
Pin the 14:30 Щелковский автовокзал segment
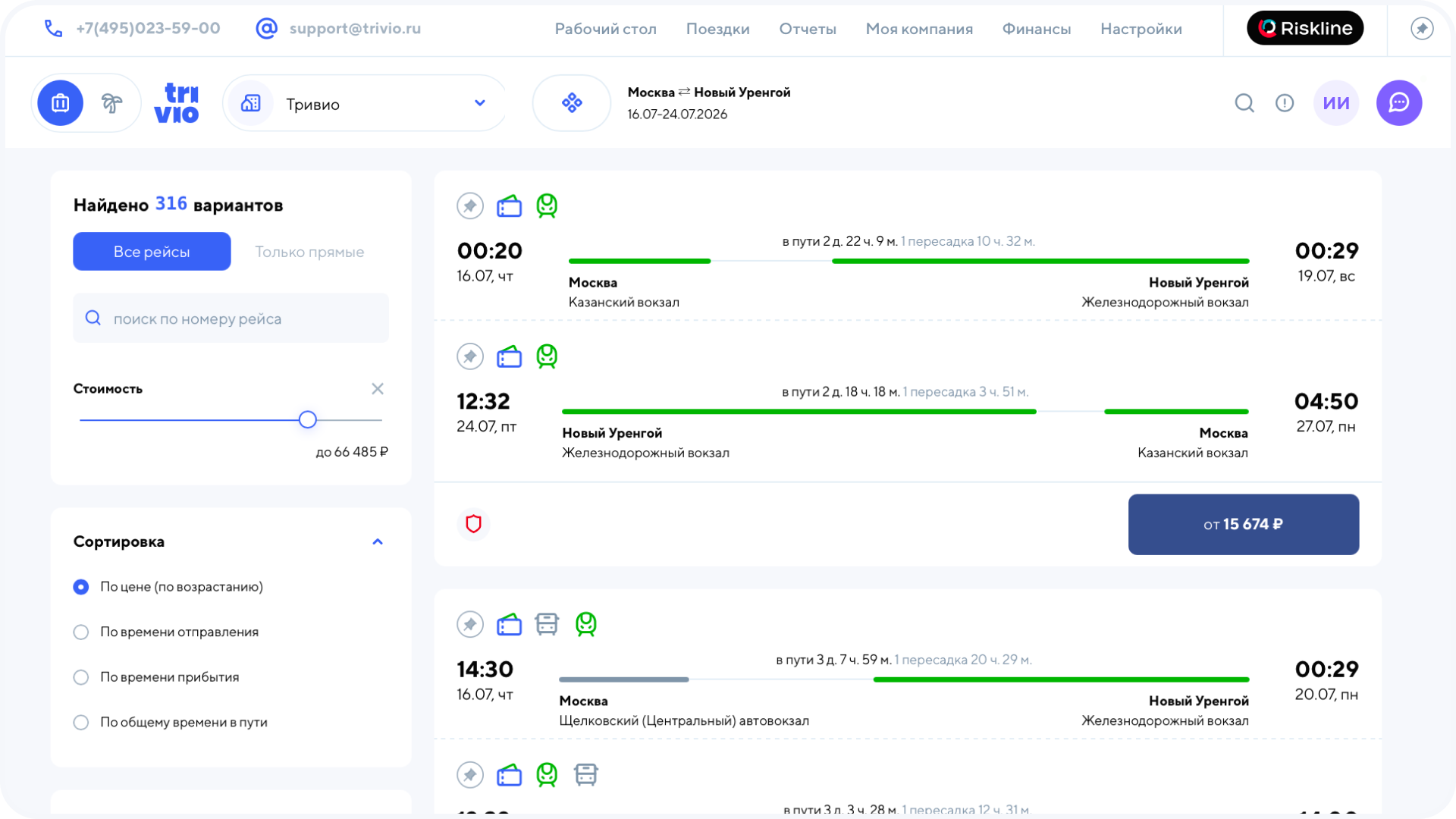470,625
